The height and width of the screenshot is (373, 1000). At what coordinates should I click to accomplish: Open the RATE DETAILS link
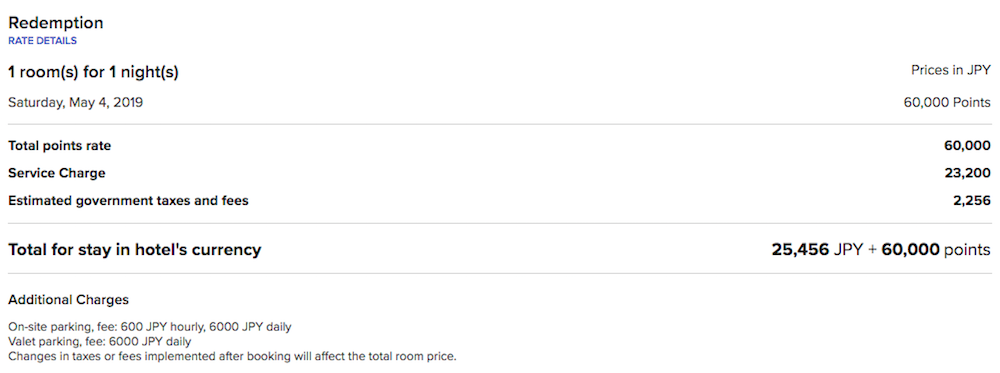click(42, 41)
